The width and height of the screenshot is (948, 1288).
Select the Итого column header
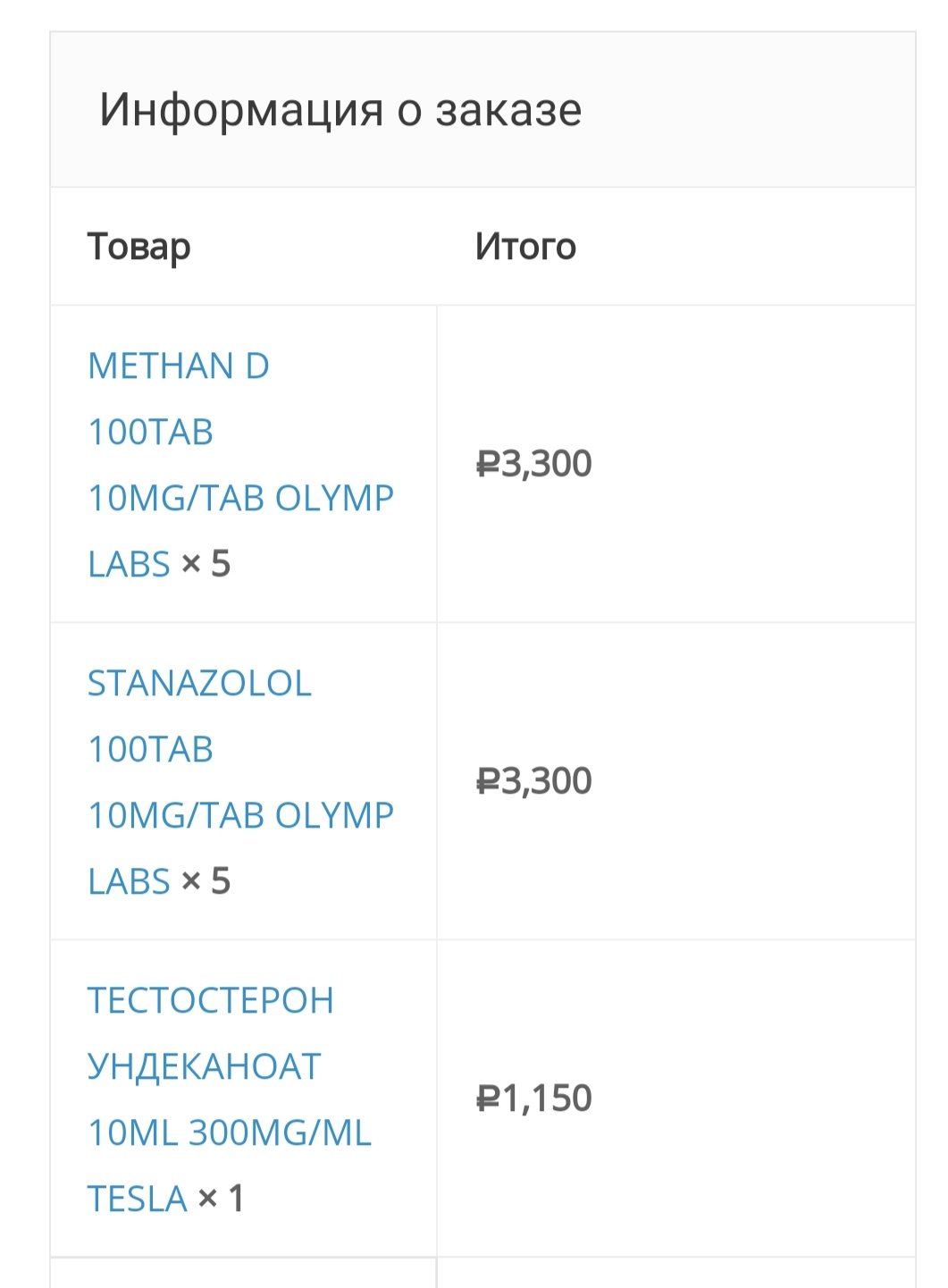pyautogui.click(x=525, y=247)
